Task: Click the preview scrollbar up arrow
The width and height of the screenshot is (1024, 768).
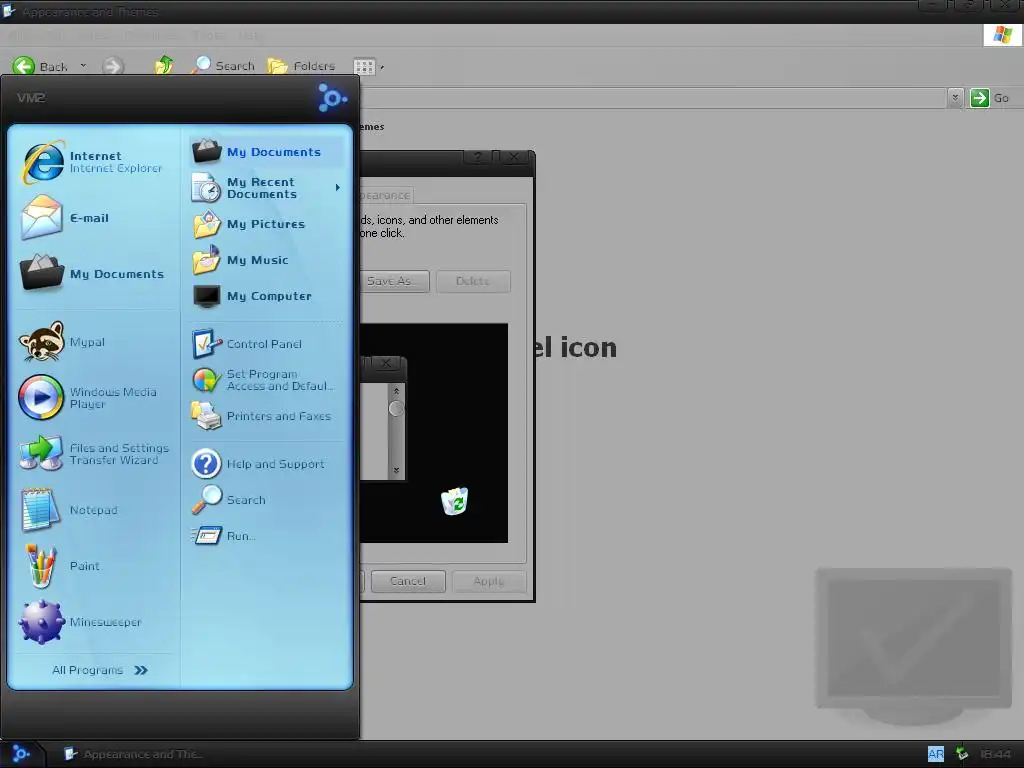Action: click(x=396, y=391)
